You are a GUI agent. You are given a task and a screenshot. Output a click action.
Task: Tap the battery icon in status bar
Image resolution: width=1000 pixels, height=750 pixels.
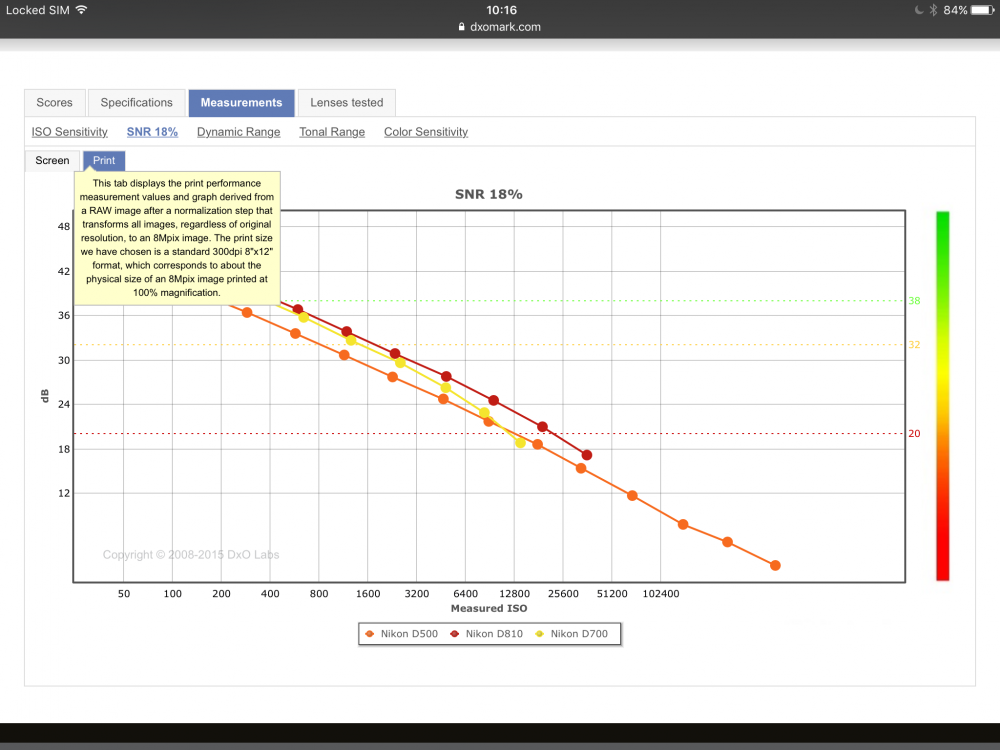pyautogui.click(x=982, y=10)
